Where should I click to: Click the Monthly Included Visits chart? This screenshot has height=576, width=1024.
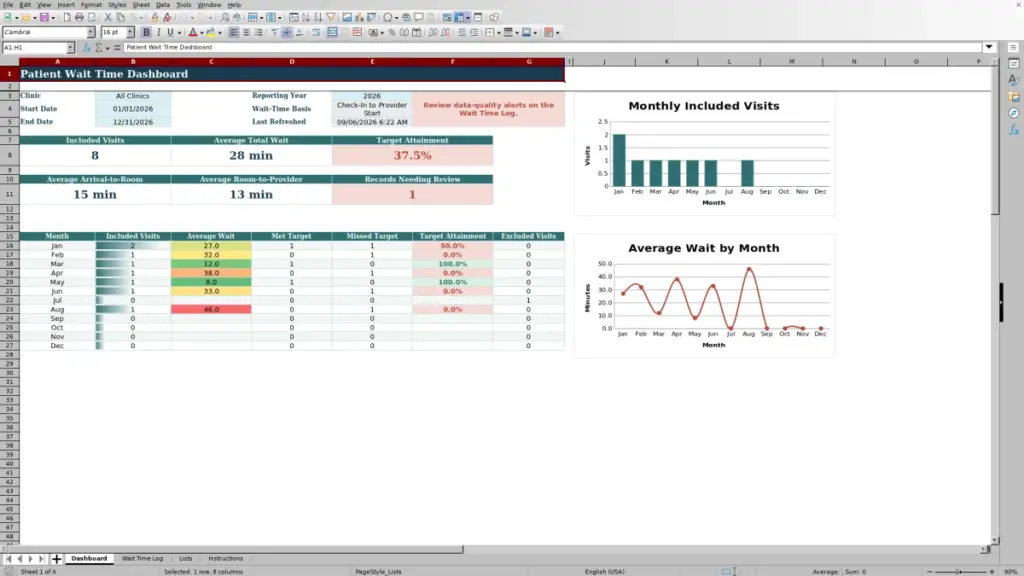704,153
